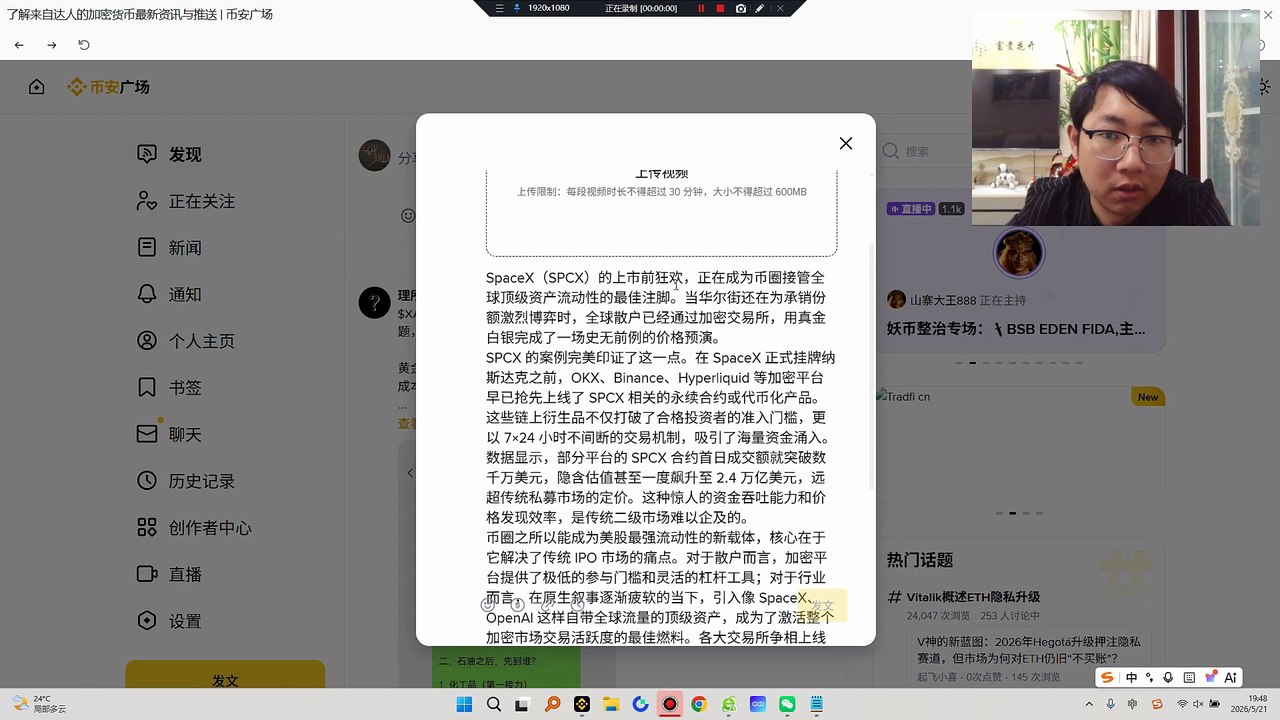This screenshot has height=720, width=1280.
Task: Click the 币安广场 logo
Action: click(x=108, y=87)
